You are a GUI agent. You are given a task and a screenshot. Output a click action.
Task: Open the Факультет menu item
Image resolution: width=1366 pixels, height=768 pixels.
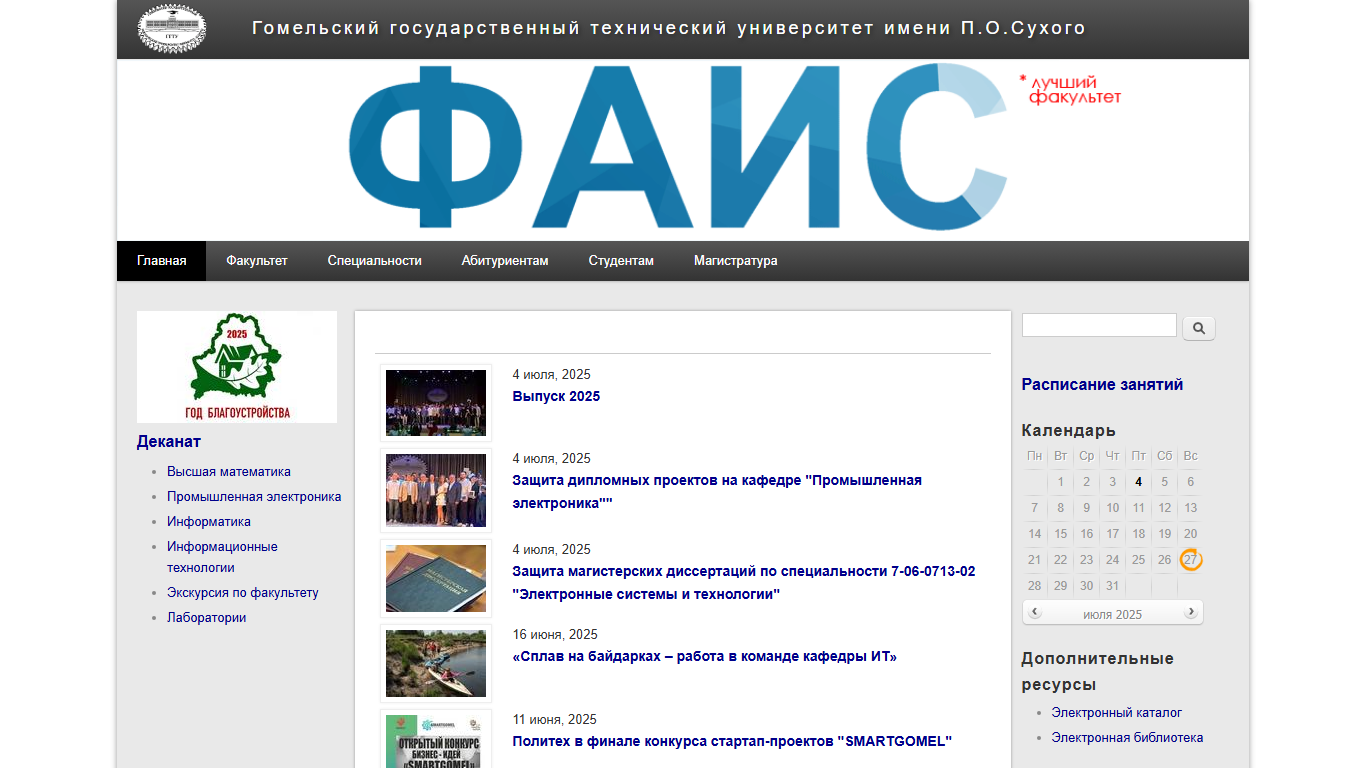pyautogui.click(x=256, y=261)
